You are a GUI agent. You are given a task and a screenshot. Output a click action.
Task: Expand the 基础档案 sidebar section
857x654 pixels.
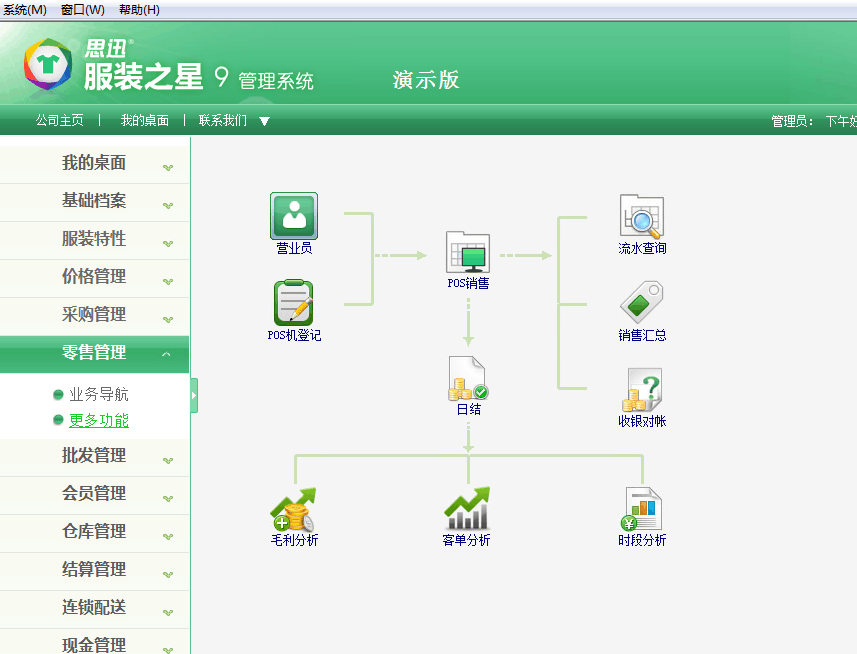coord(95,202)
